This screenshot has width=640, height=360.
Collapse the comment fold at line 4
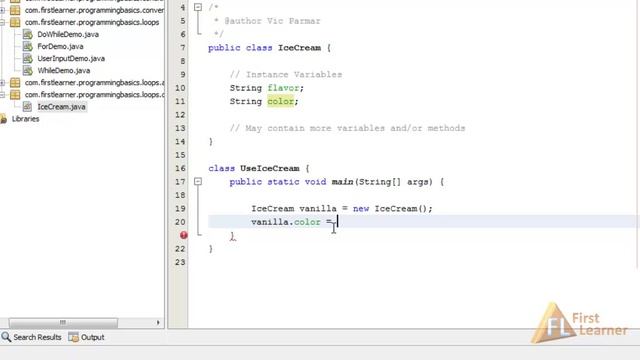198,7
